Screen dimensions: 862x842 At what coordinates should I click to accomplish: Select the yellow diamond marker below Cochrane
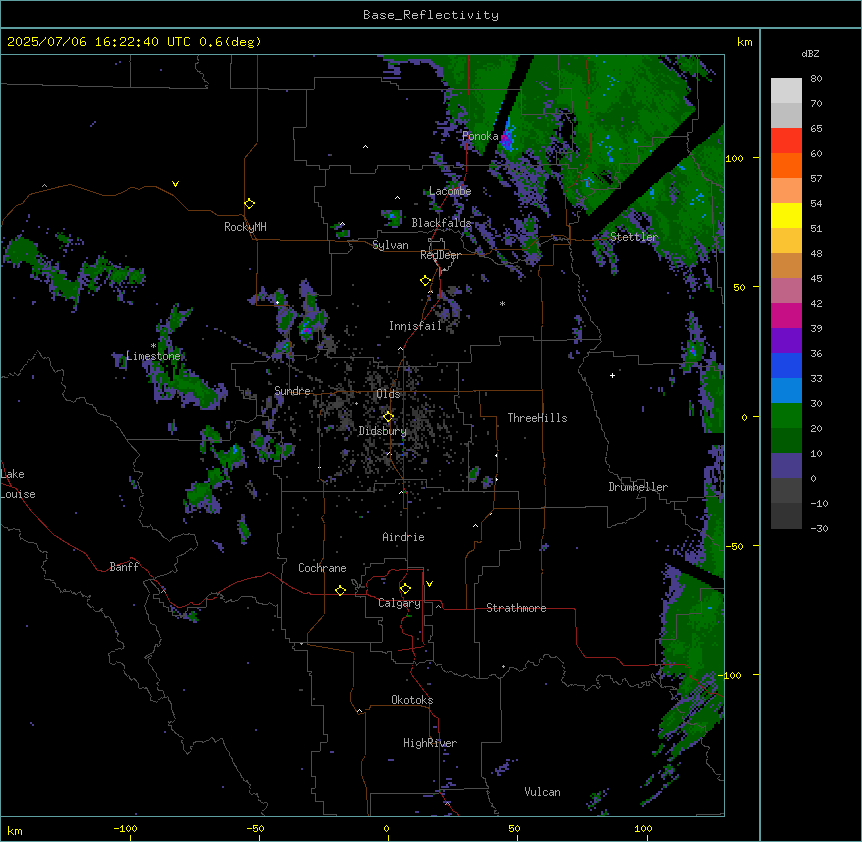341,590
